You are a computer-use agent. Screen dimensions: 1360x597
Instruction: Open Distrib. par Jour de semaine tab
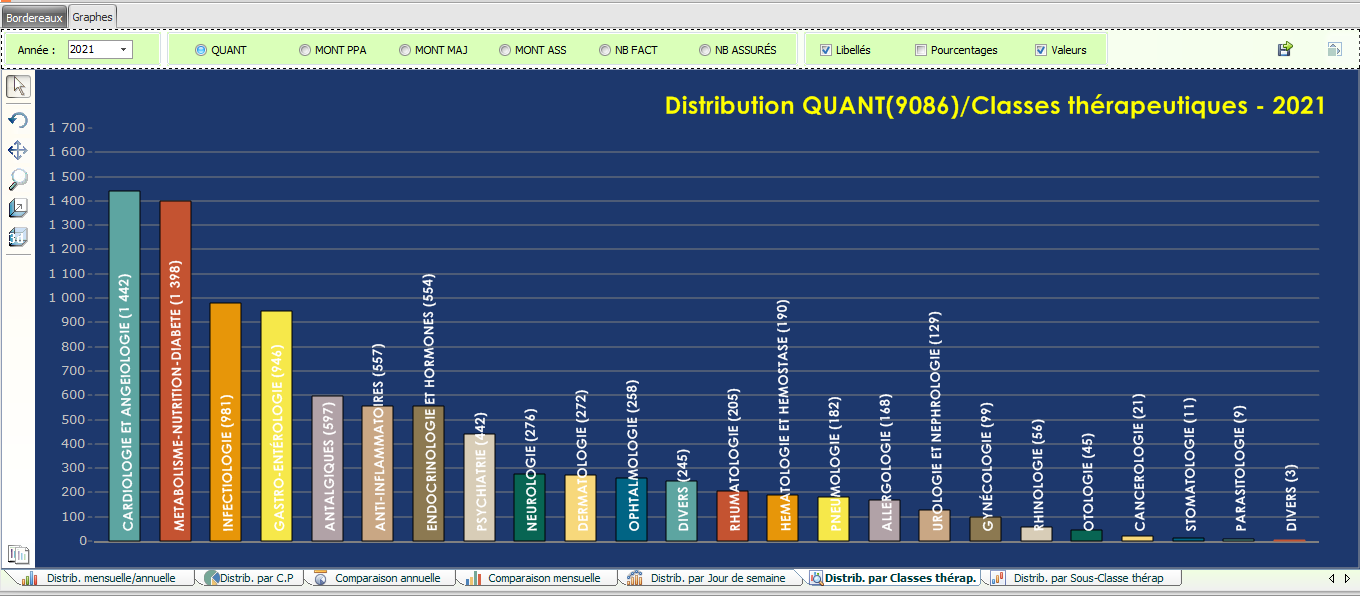713,578
